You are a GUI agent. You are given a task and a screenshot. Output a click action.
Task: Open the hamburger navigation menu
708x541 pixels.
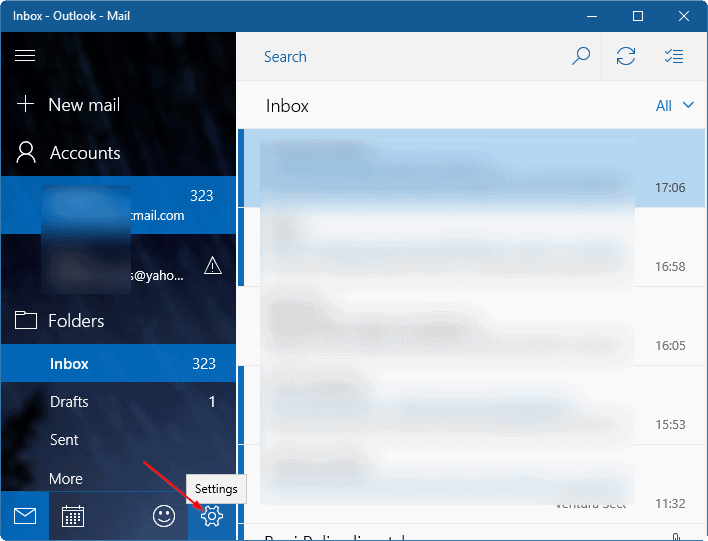point(25,56)
